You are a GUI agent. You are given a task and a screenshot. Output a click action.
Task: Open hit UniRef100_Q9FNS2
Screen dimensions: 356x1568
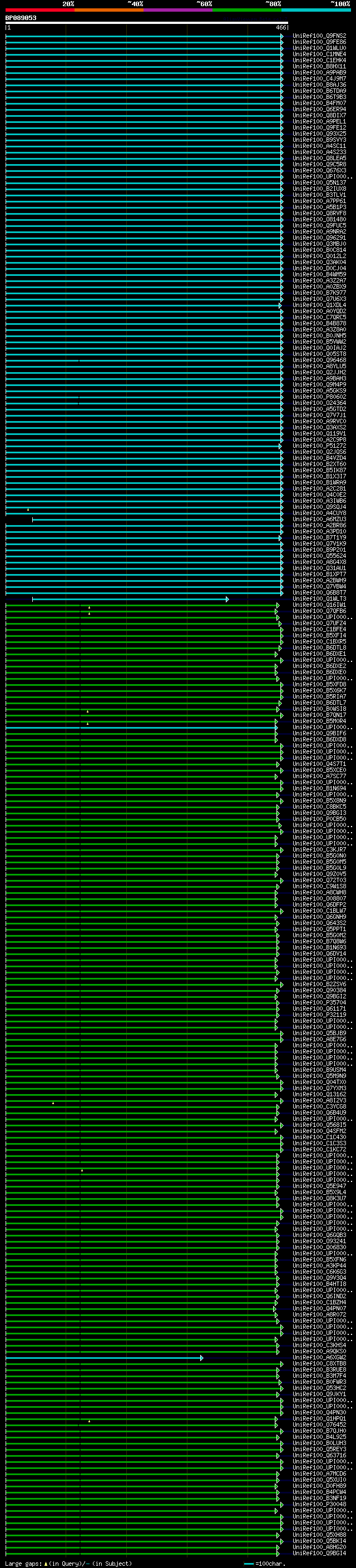[x=319, y=36]
